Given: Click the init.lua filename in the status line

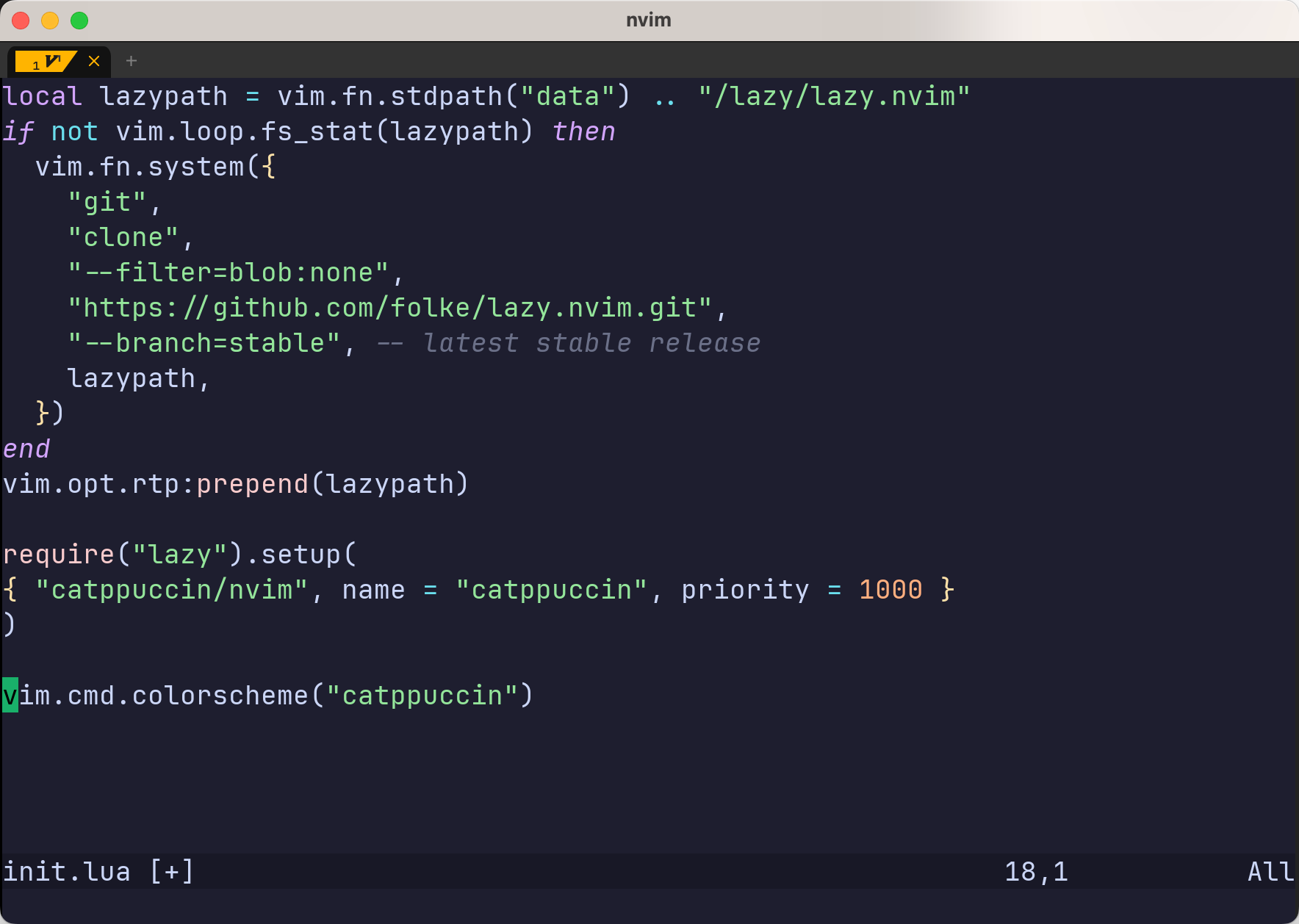Looking at the screenshot, I should [66, 872].
